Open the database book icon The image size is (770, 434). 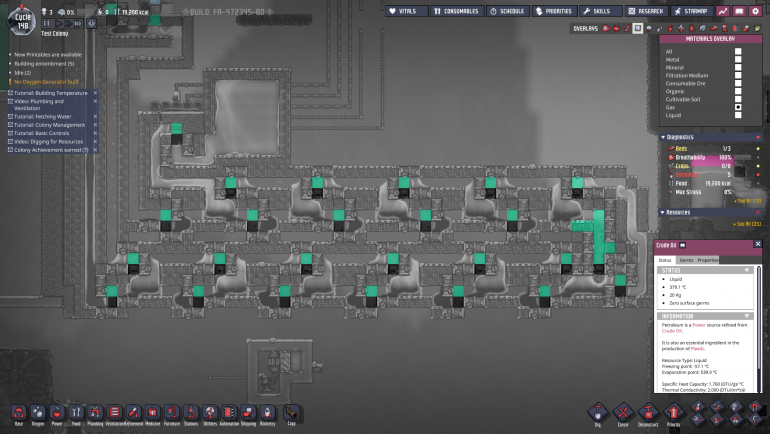click(739, 11)
